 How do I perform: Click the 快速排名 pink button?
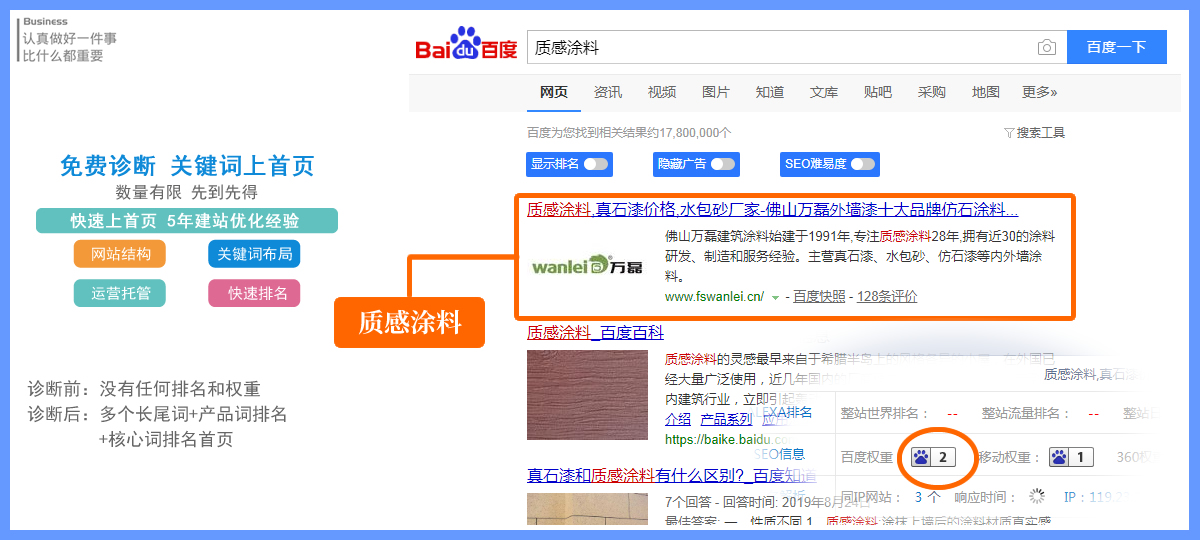254,293
